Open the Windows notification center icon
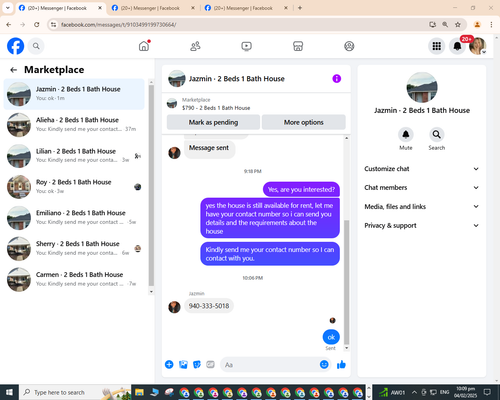The width and height of the screenshot is (500, 400). coord(487,392)
